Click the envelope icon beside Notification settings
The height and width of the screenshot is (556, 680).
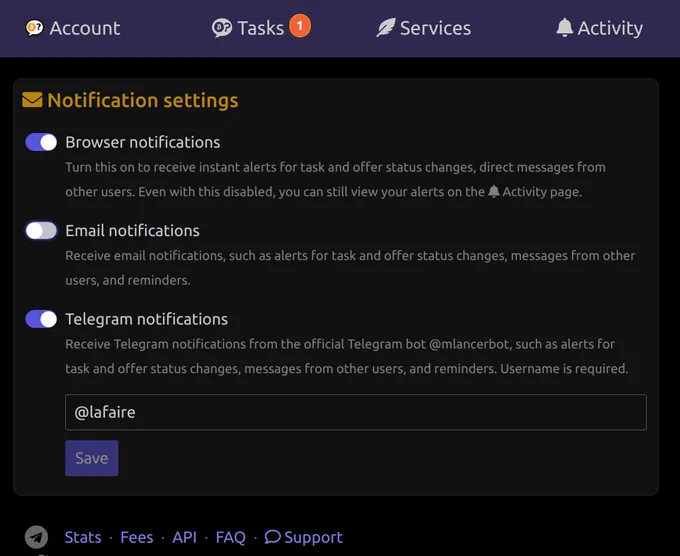click(x=33, y=100)
